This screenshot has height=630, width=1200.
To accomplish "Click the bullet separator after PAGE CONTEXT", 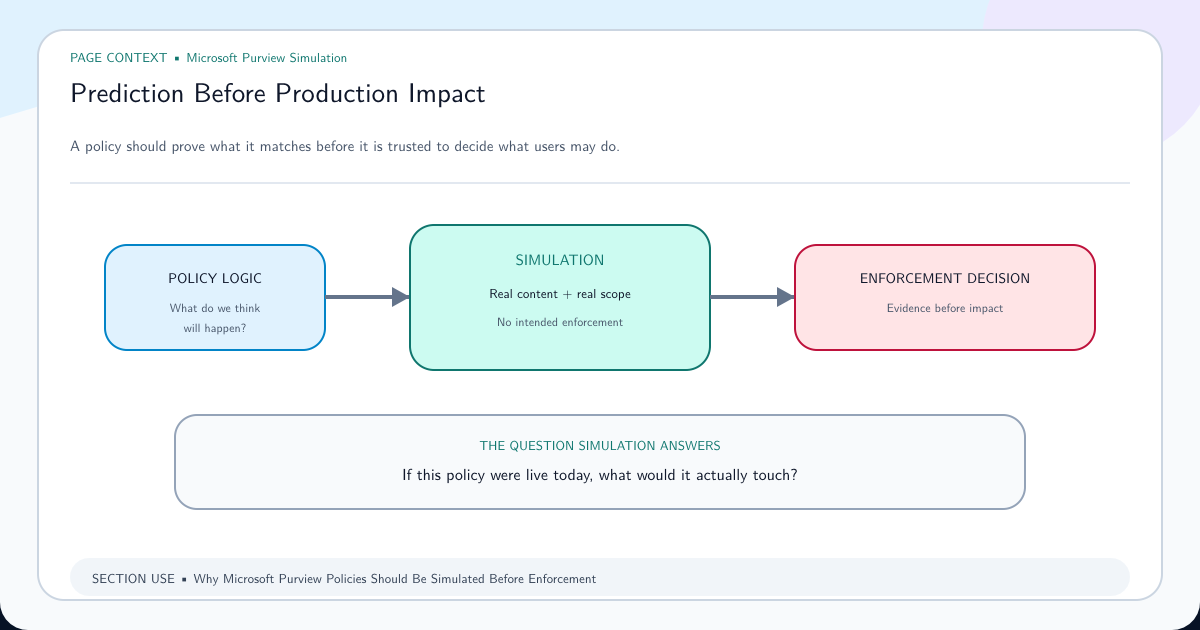I will 177,59.
